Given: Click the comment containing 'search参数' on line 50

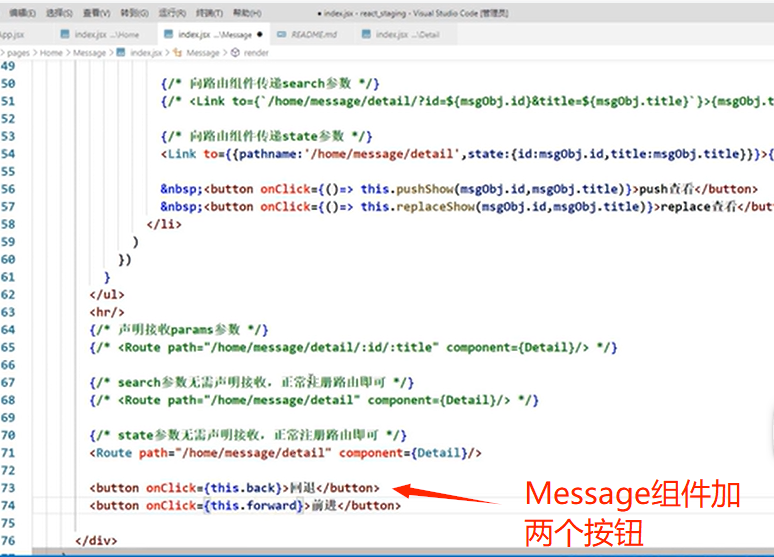Looking at the screenshot, I should point(270,83).
